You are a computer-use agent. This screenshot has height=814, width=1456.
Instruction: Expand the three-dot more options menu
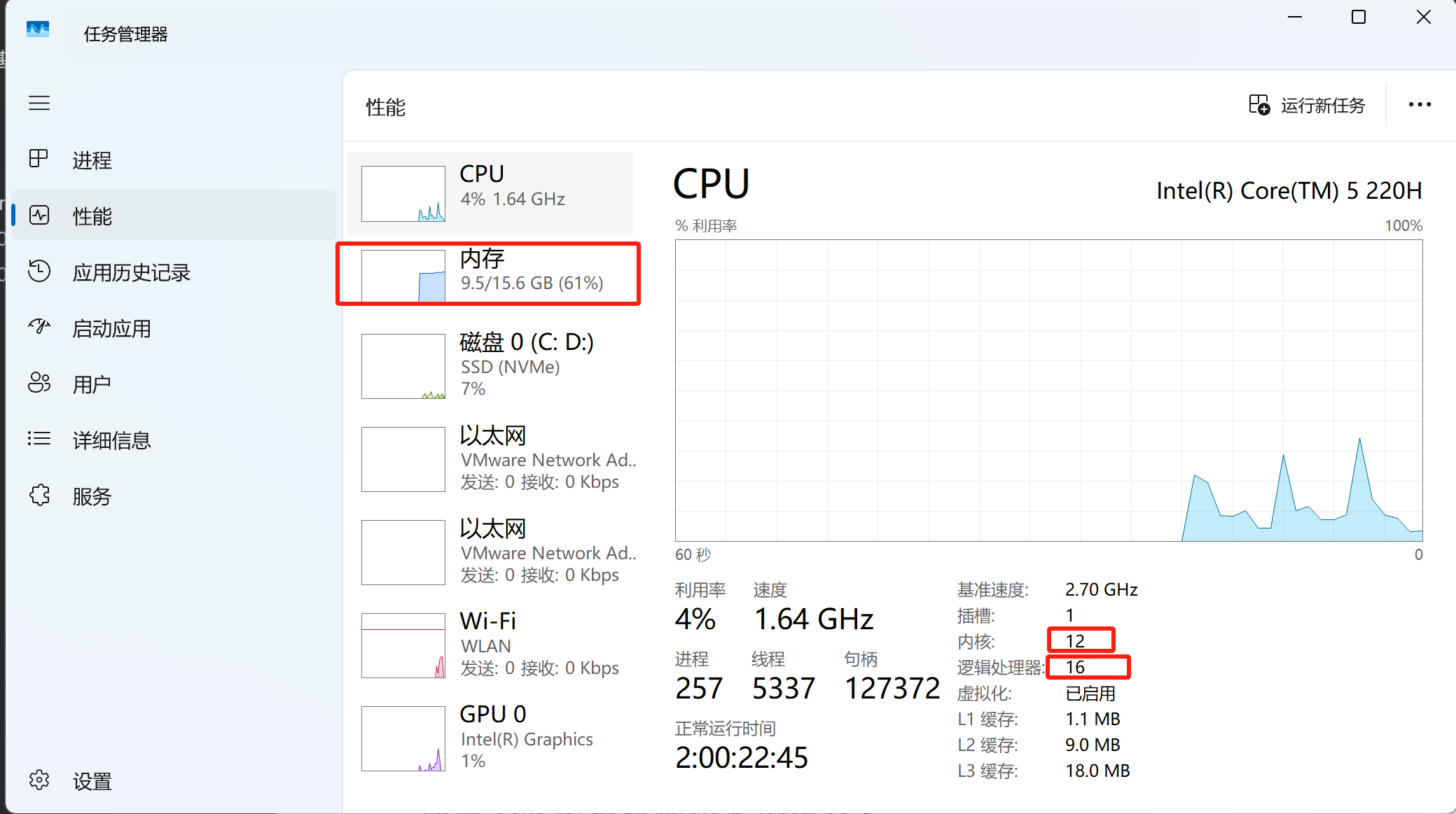(x=1420, y=105)
